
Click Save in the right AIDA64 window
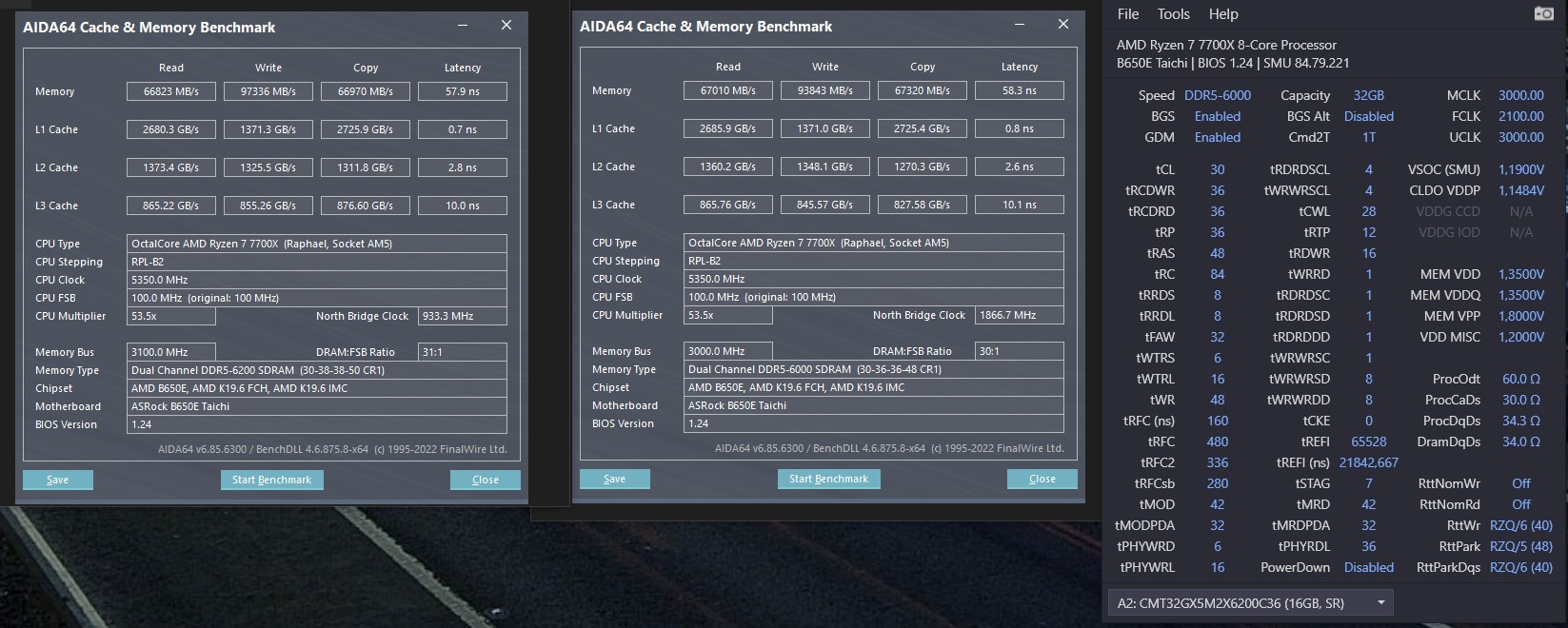point(615,479)
